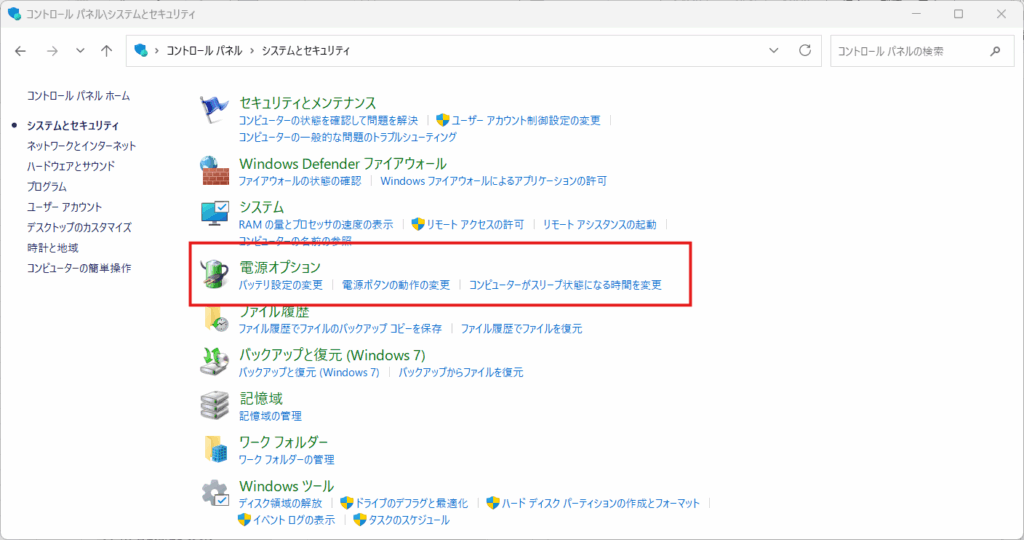Open Windows Defender ファイアウォール heading
The image size is (1024, 540).
pyautogui.click(x=343, y=164)
